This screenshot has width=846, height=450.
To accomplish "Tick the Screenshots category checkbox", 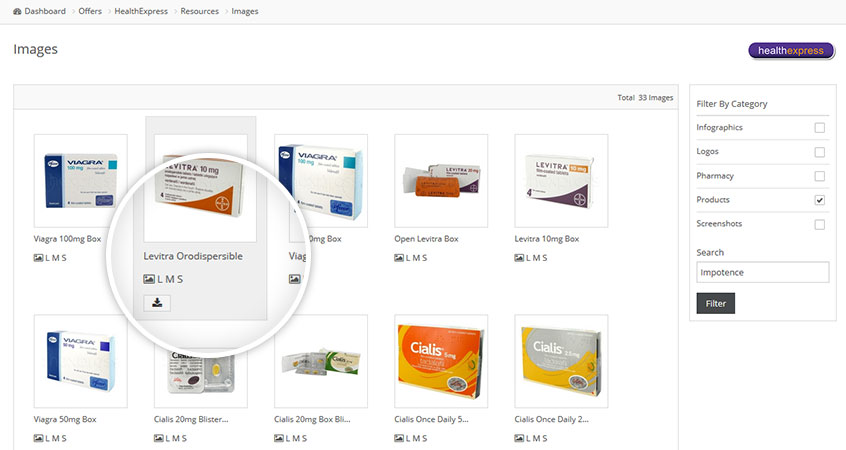I will coord(820,224).
